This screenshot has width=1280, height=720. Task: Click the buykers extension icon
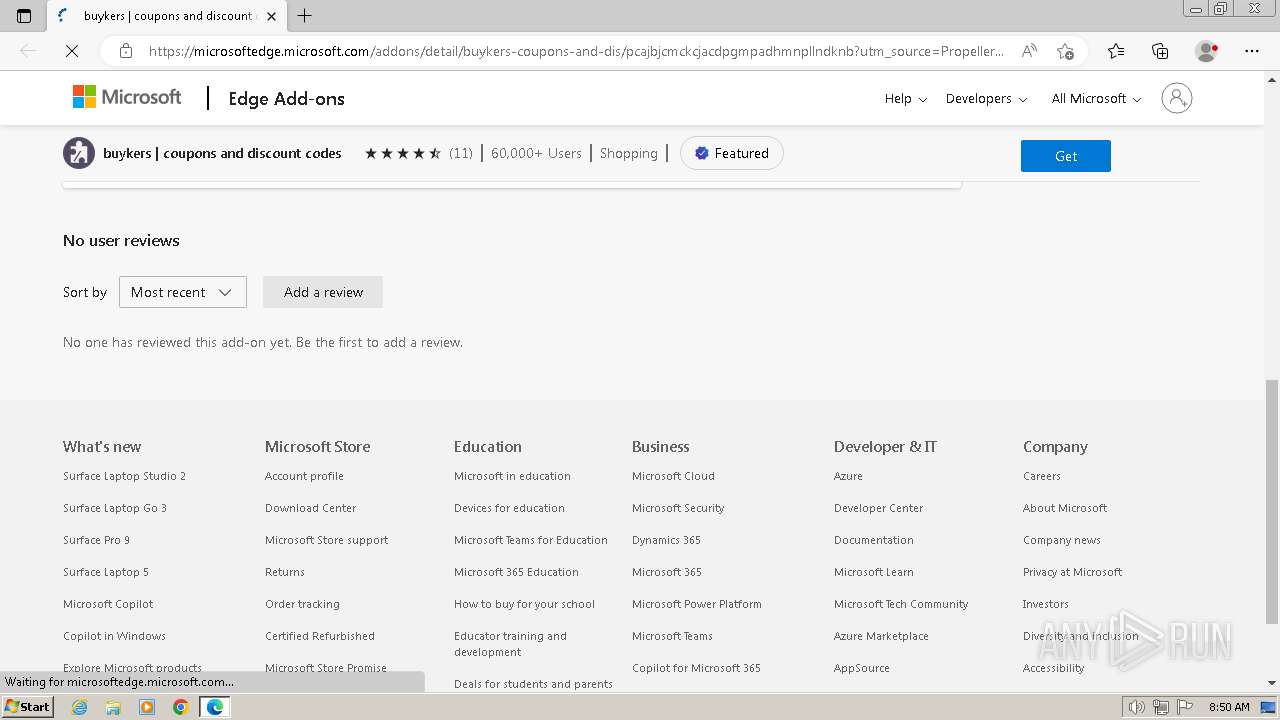(x=79, y=153)
